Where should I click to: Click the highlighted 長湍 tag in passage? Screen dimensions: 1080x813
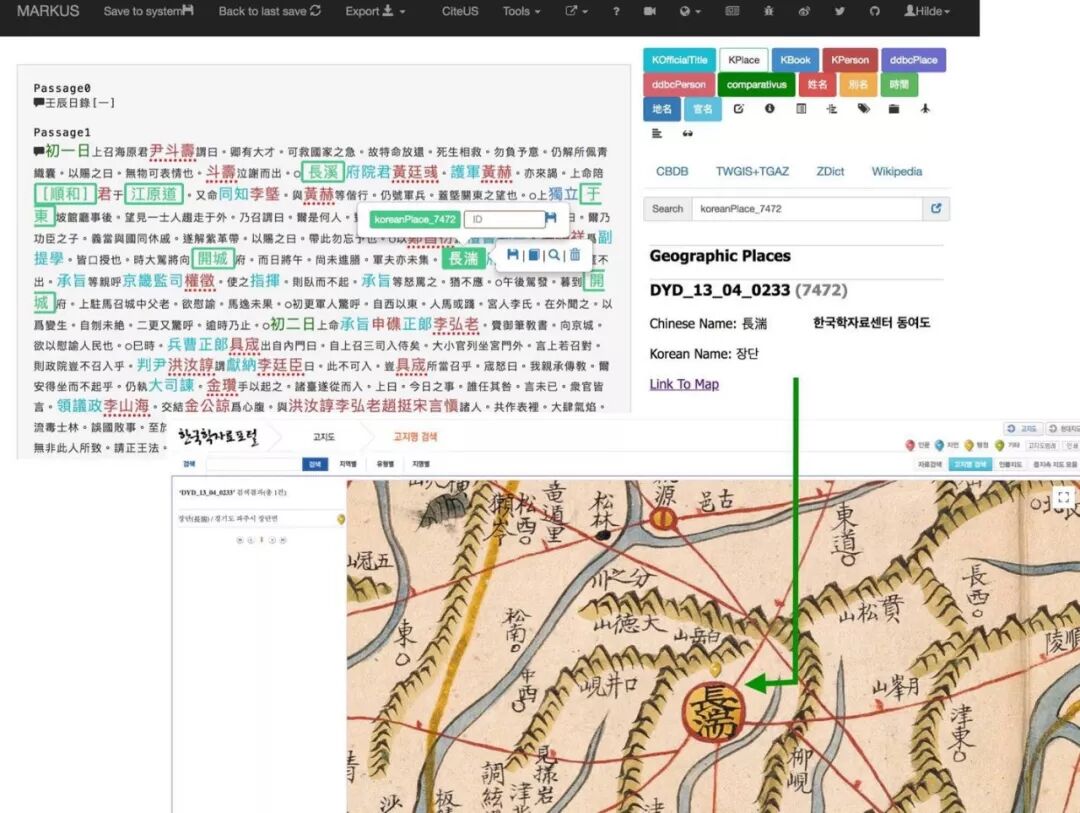[x=464, y=258]
